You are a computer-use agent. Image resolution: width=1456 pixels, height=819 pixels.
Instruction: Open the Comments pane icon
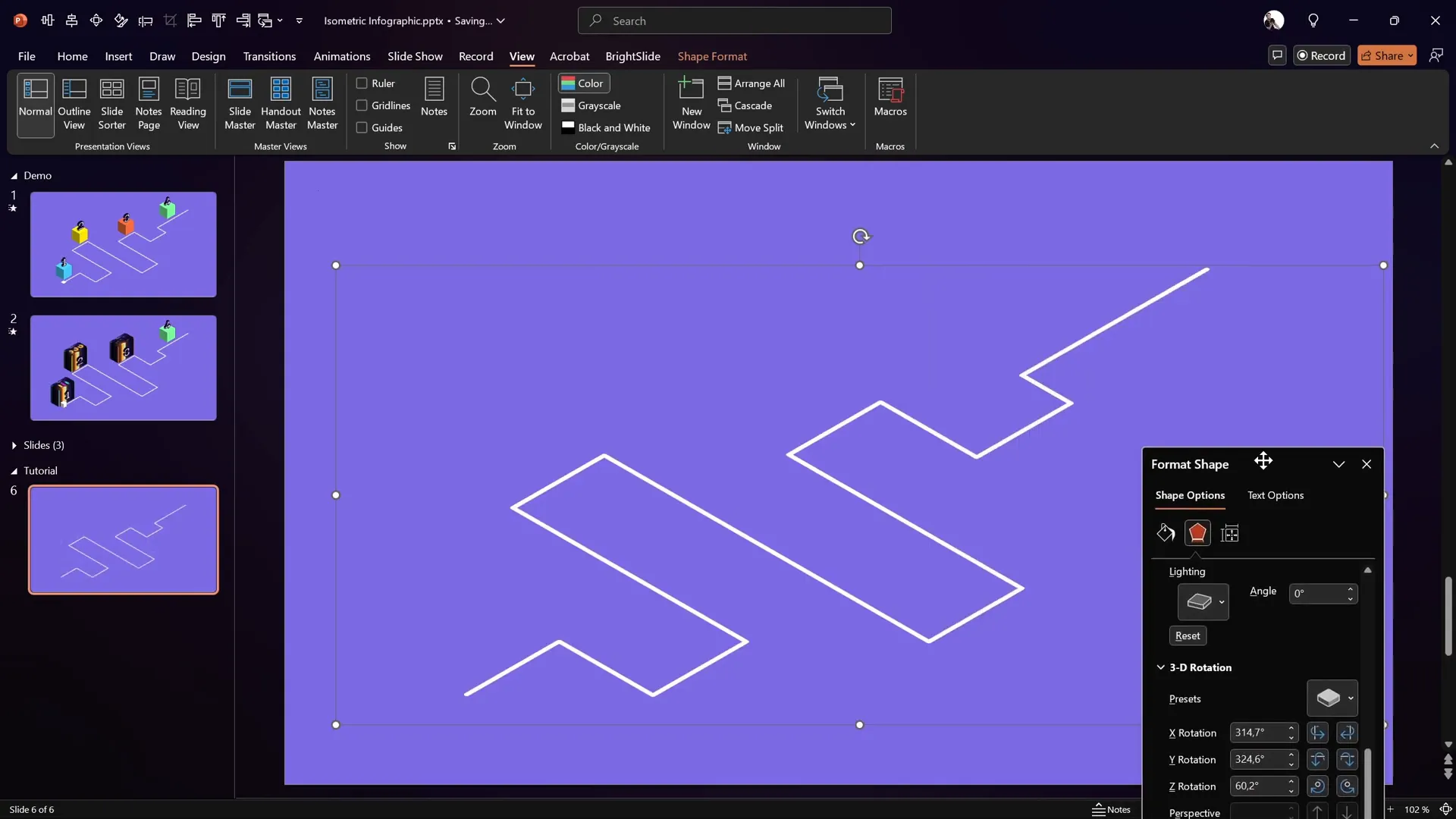click(1277, 55)
